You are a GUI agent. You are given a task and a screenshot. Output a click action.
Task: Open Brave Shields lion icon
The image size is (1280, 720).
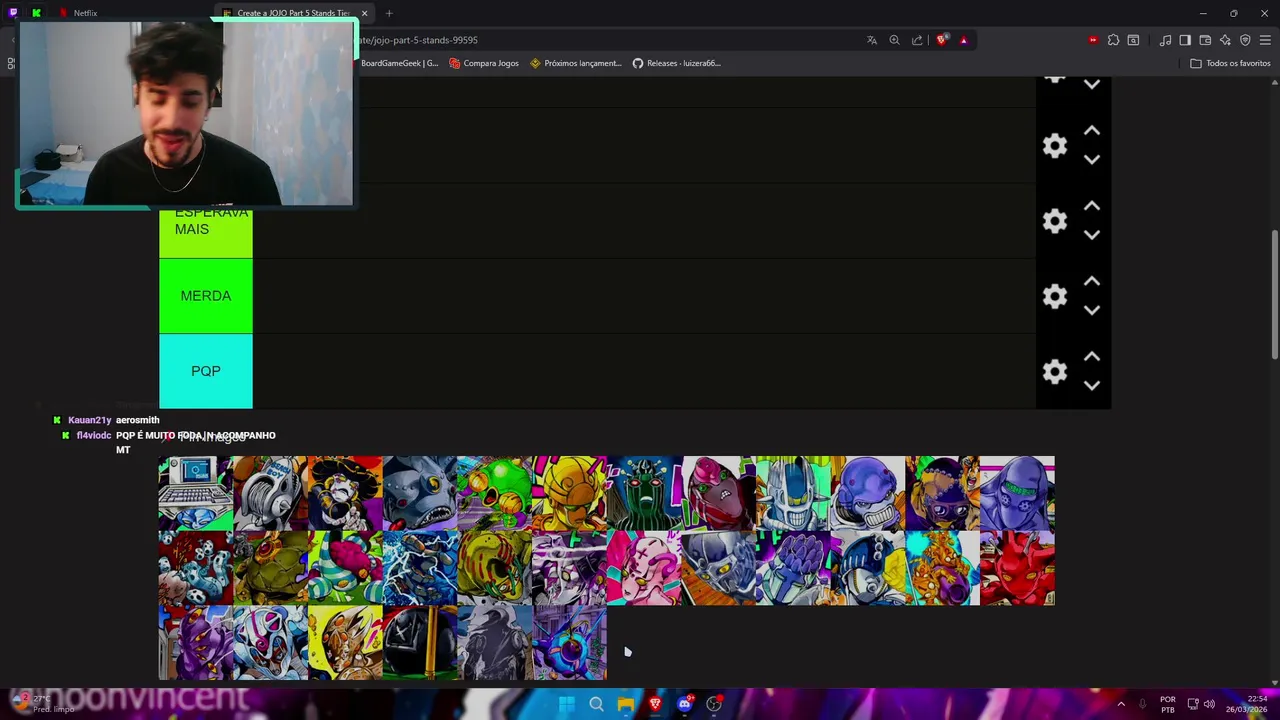click(942, 40)
